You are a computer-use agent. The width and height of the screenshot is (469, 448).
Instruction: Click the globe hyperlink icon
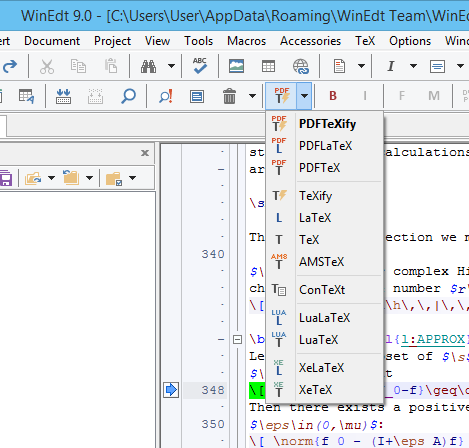pyautogui.click(x=301, y=66)
